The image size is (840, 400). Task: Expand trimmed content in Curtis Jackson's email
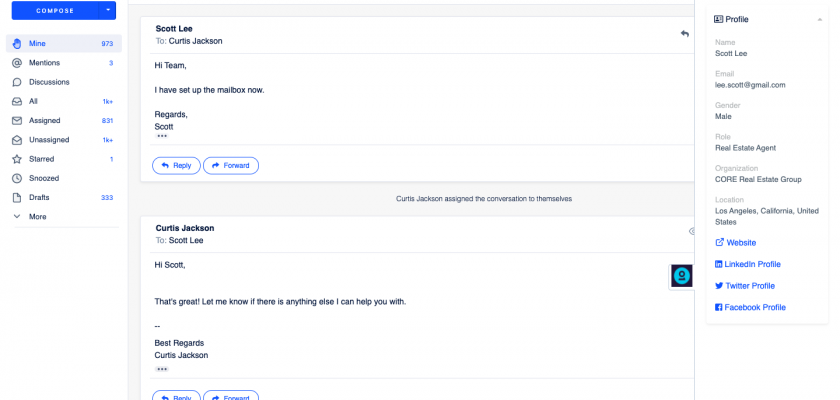(x=162, y=369)
